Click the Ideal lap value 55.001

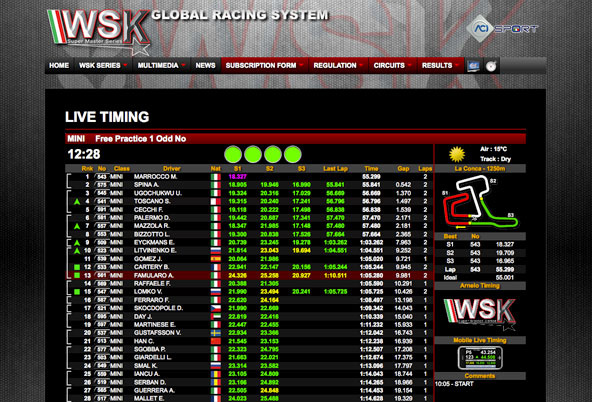(504, 278)
